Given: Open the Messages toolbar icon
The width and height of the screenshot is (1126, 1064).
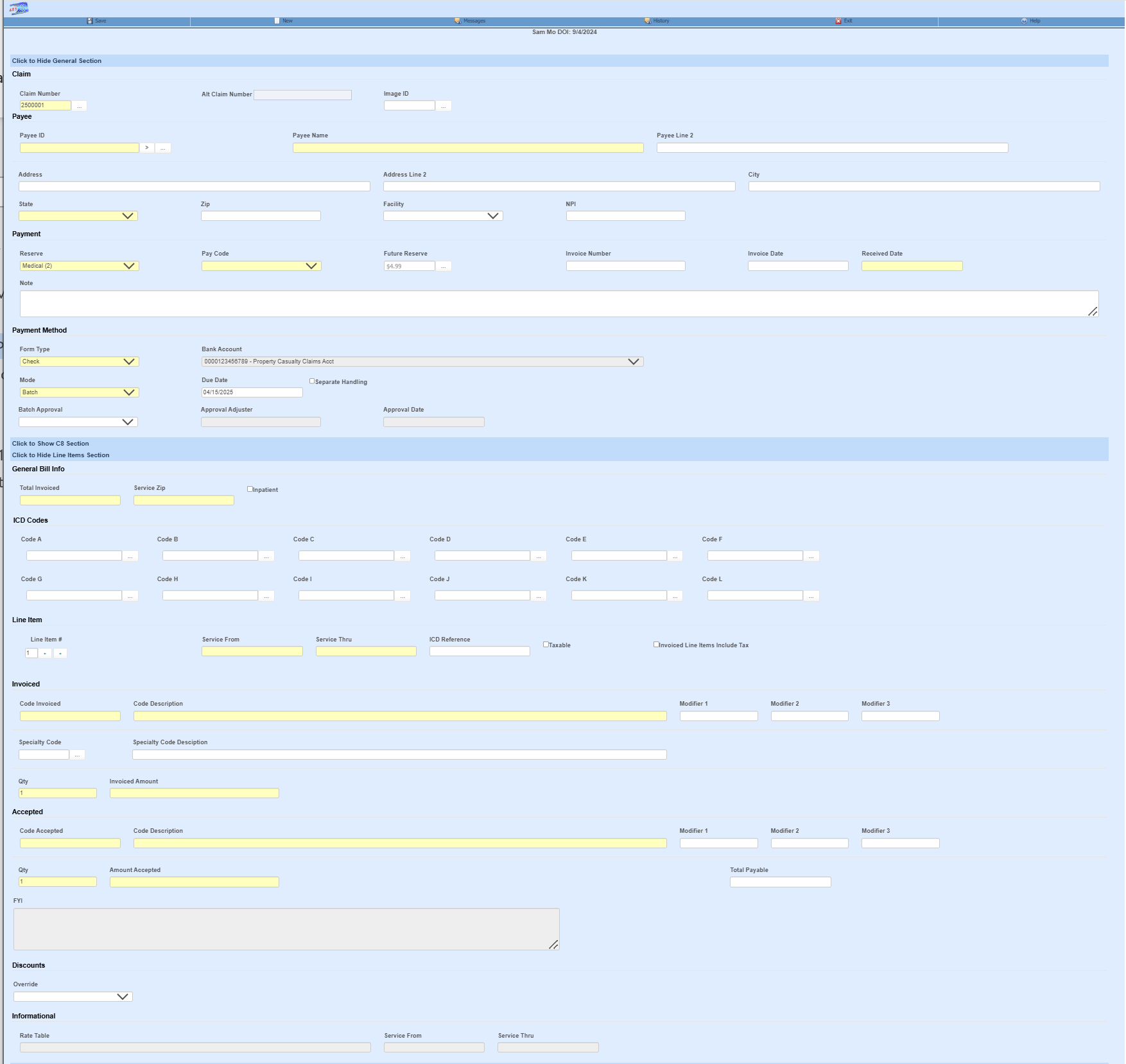Looking at the screenshot, I should tap(458, 21).
